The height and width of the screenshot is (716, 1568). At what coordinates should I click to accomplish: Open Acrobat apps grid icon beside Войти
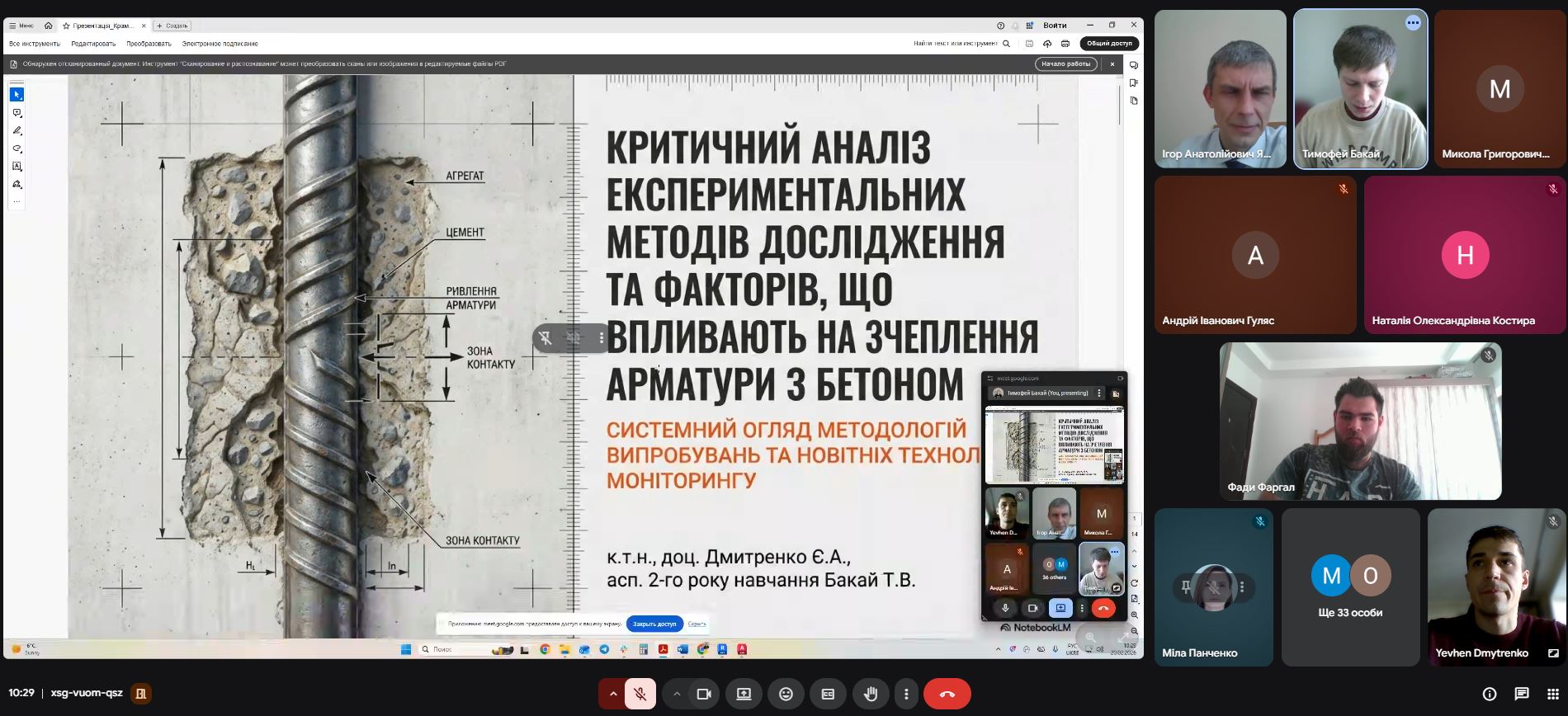pyautogui.click(x=1030, y=26)
